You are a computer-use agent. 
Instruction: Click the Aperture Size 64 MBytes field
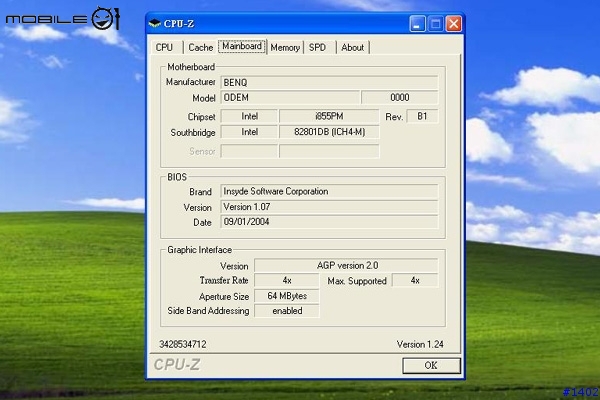(x=287, y=296)
